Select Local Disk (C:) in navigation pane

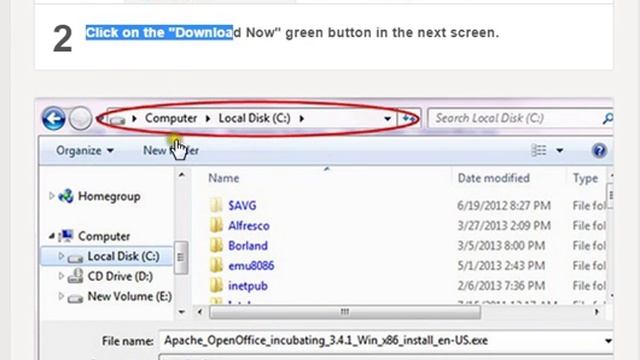[x=123, y=256]
